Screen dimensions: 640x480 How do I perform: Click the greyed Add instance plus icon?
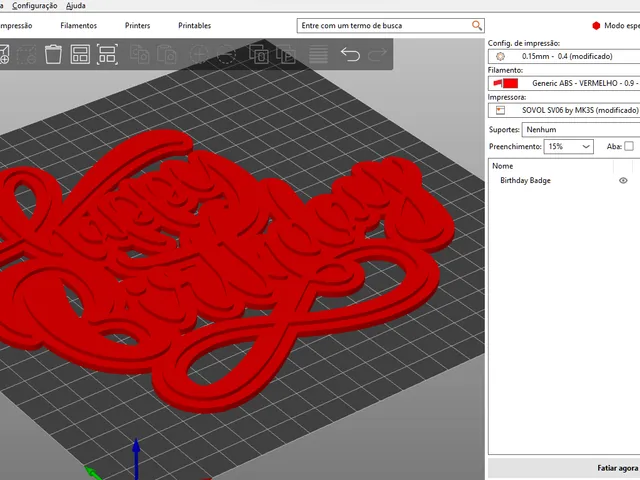(199, 54)
